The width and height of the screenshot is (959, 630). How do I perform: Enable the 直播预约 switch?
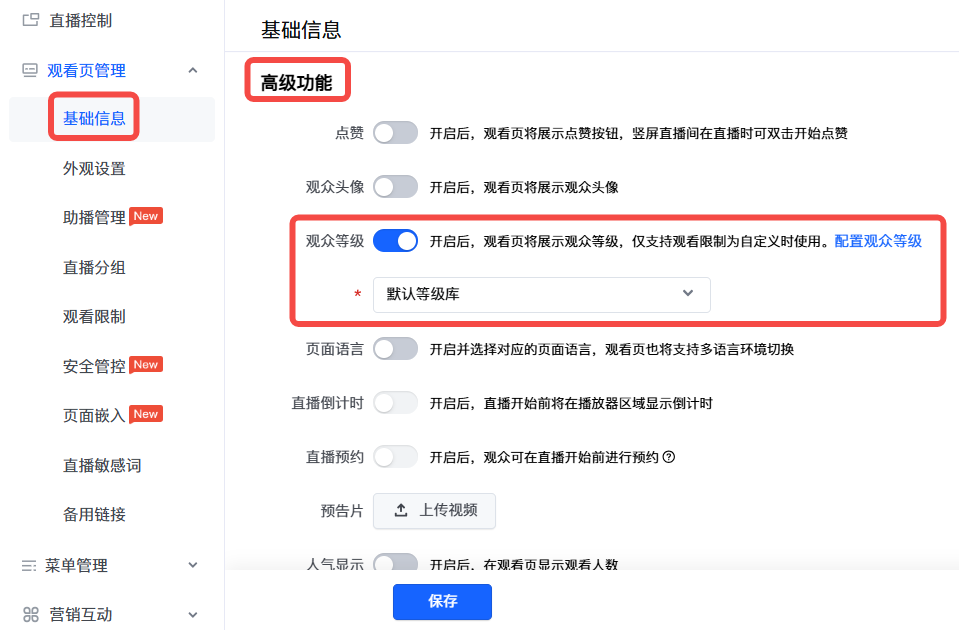pos(395,457)
